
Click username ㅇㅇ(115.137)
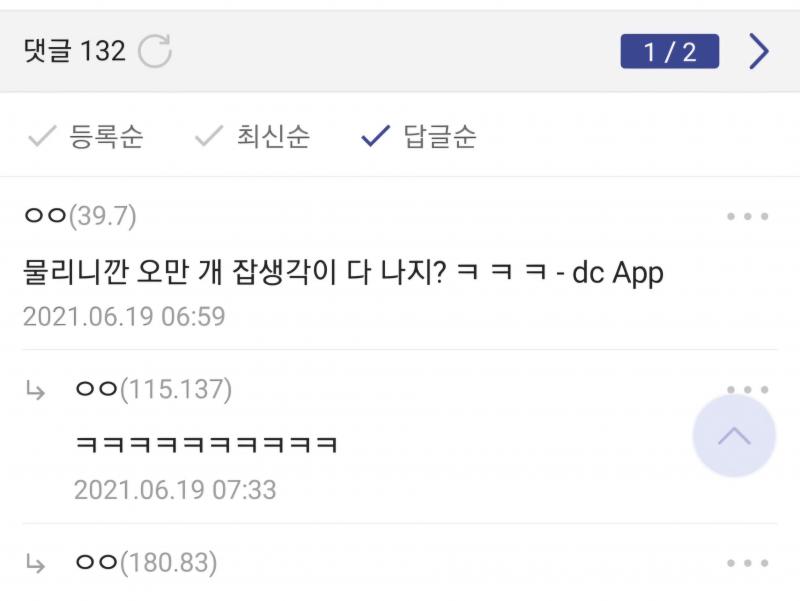(x=154, y=389)
